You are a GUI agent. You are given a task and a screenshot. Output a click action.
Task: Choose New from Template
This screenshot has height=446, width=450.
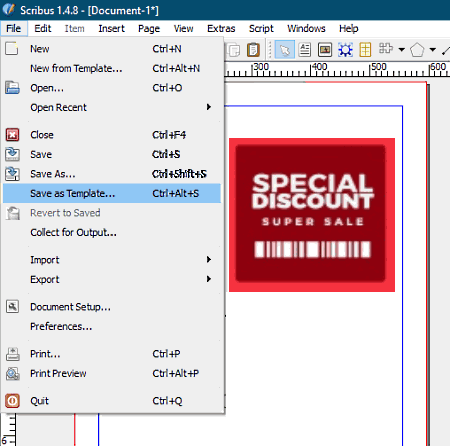[112, 68]
